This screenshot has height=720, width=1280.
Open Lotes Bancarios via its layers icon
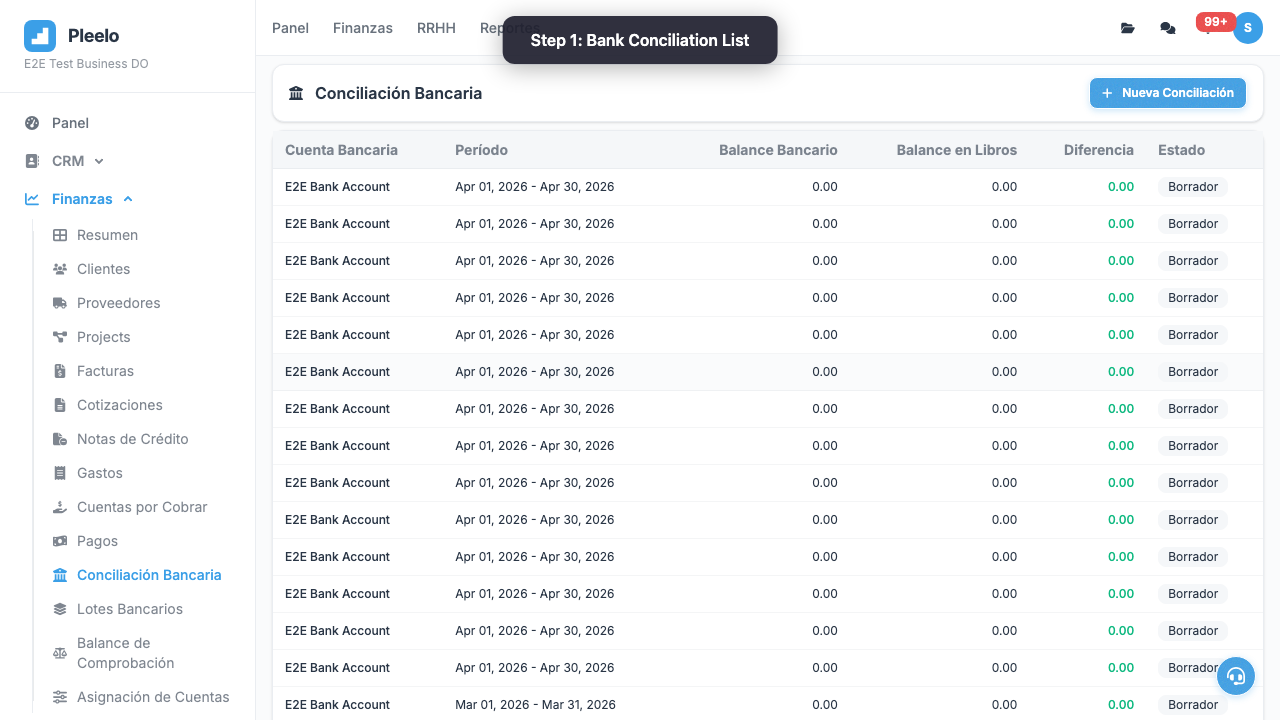pyautogui.click(x=60, y=609)
